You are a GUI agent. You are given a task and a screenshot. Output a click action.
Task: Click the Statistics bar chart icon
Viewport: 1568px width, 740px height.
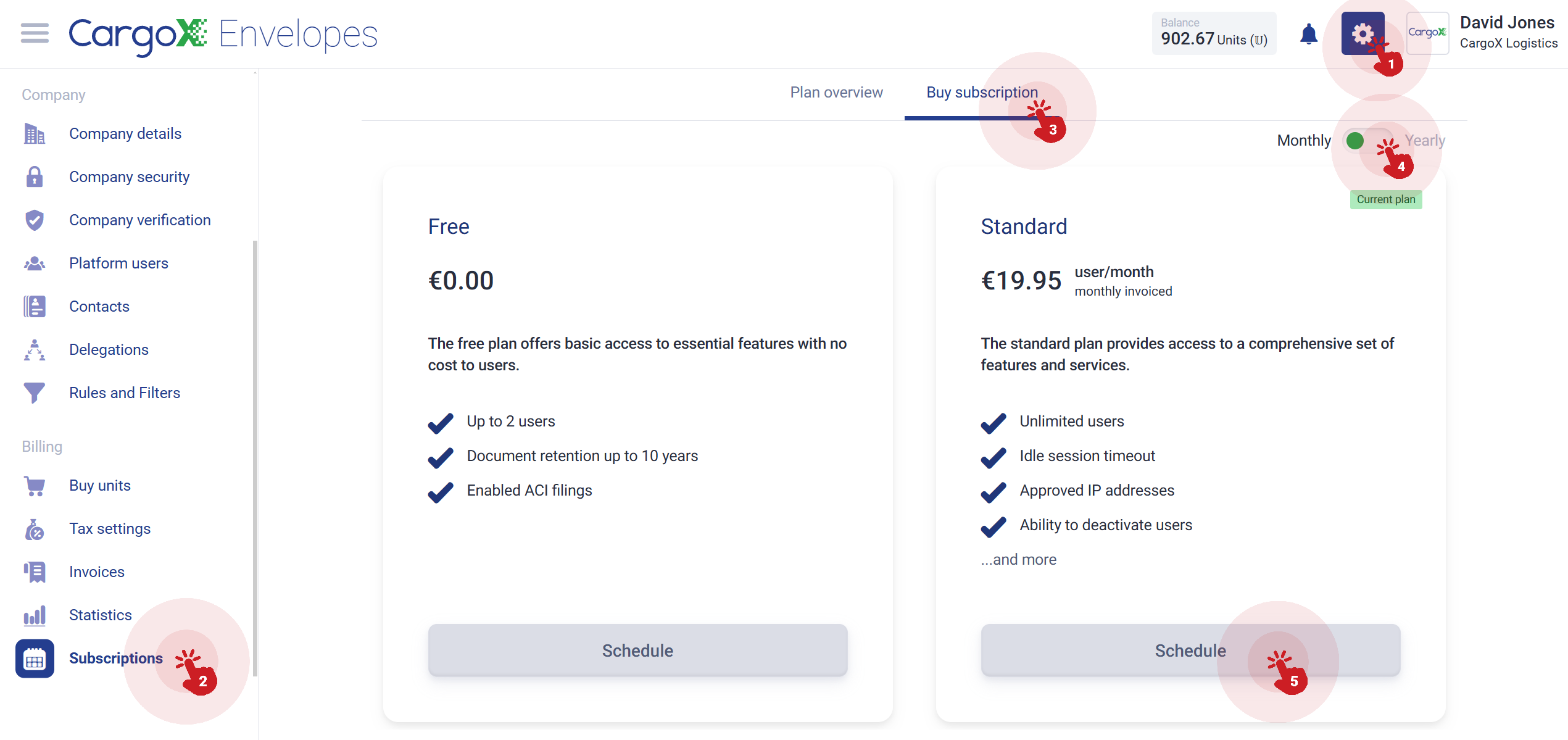tap(35, 615)
